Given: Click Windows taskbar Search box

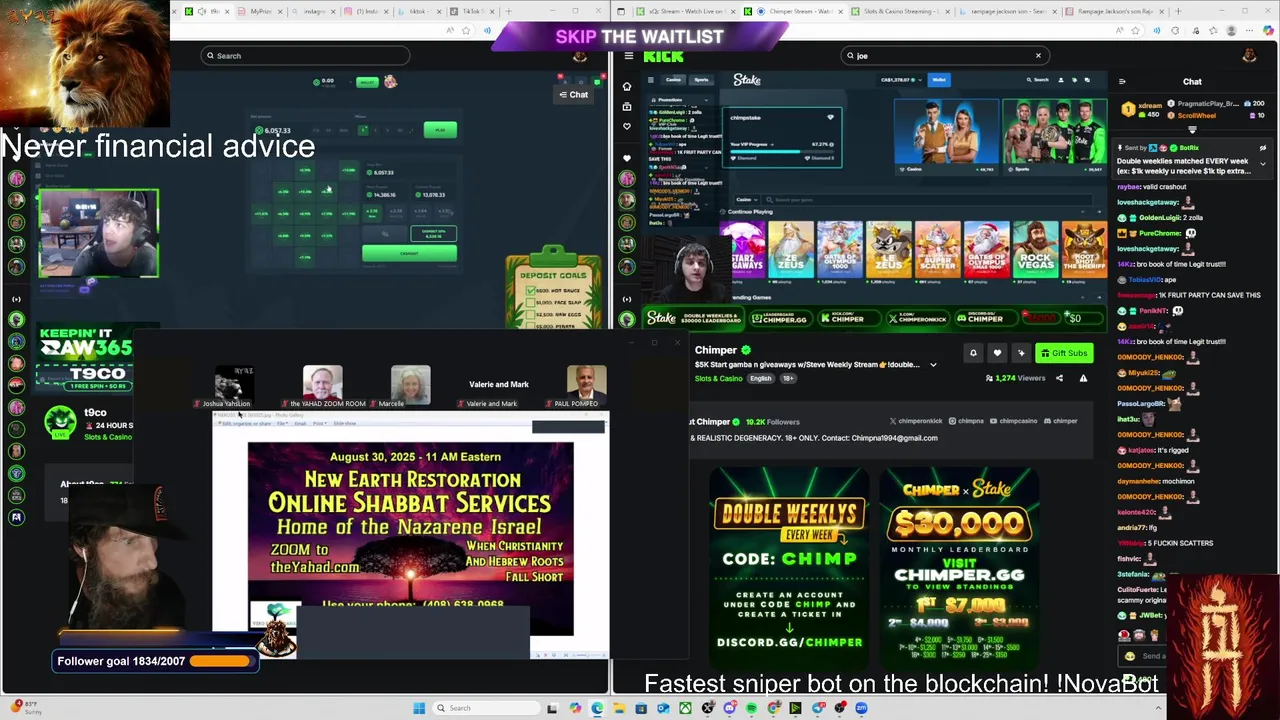Looking at the screenshot, I should click(x=485, y=708).
